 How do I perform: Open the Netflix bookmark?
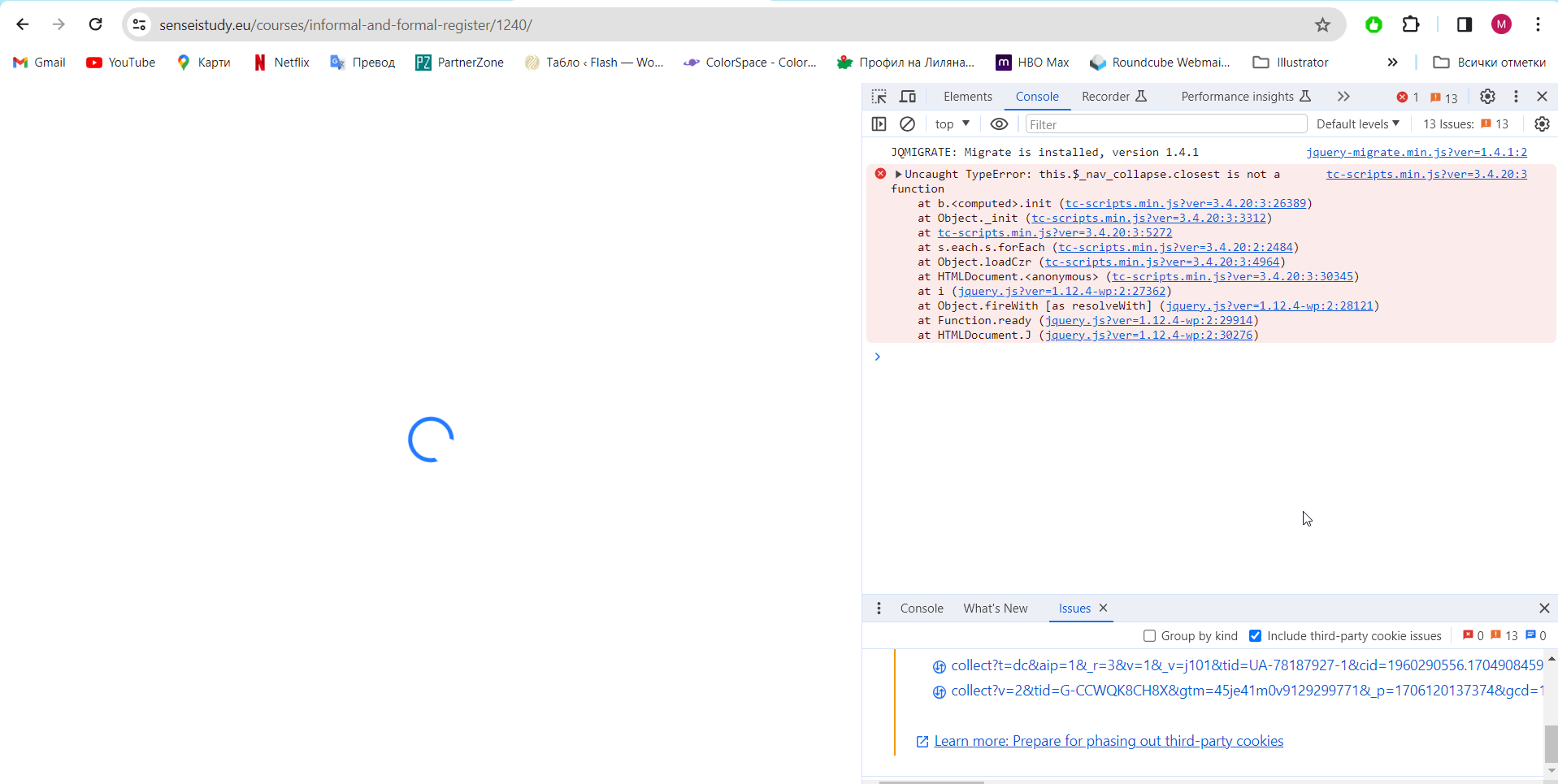click(x=281, y=63)
